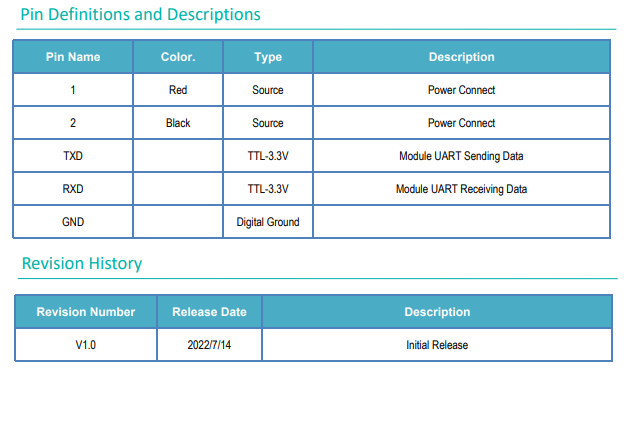
Task: Select the '2022/7/14' release date cell
Action: pos(209,345)
